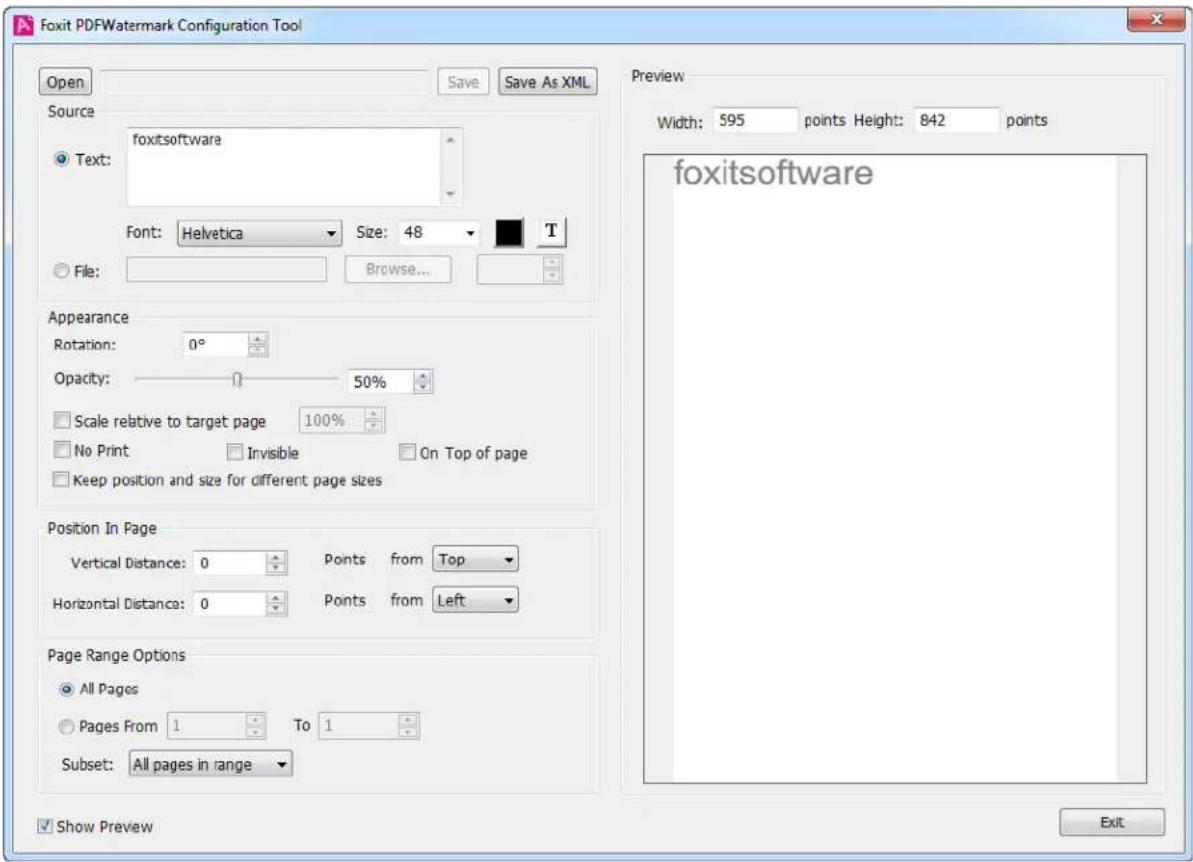Open the horizontal from Left dropdown
This screenshot has width=1193, height=862.
[476, 600]
